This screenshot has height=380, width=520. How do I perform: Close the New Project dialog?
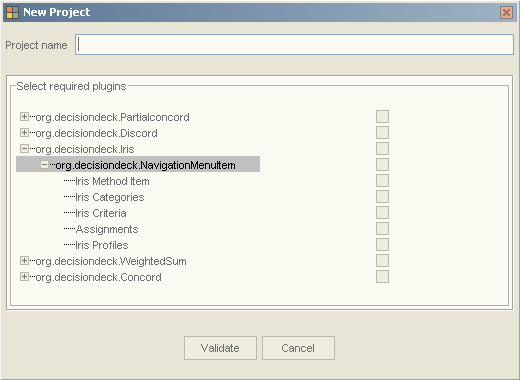click(506, 13)
